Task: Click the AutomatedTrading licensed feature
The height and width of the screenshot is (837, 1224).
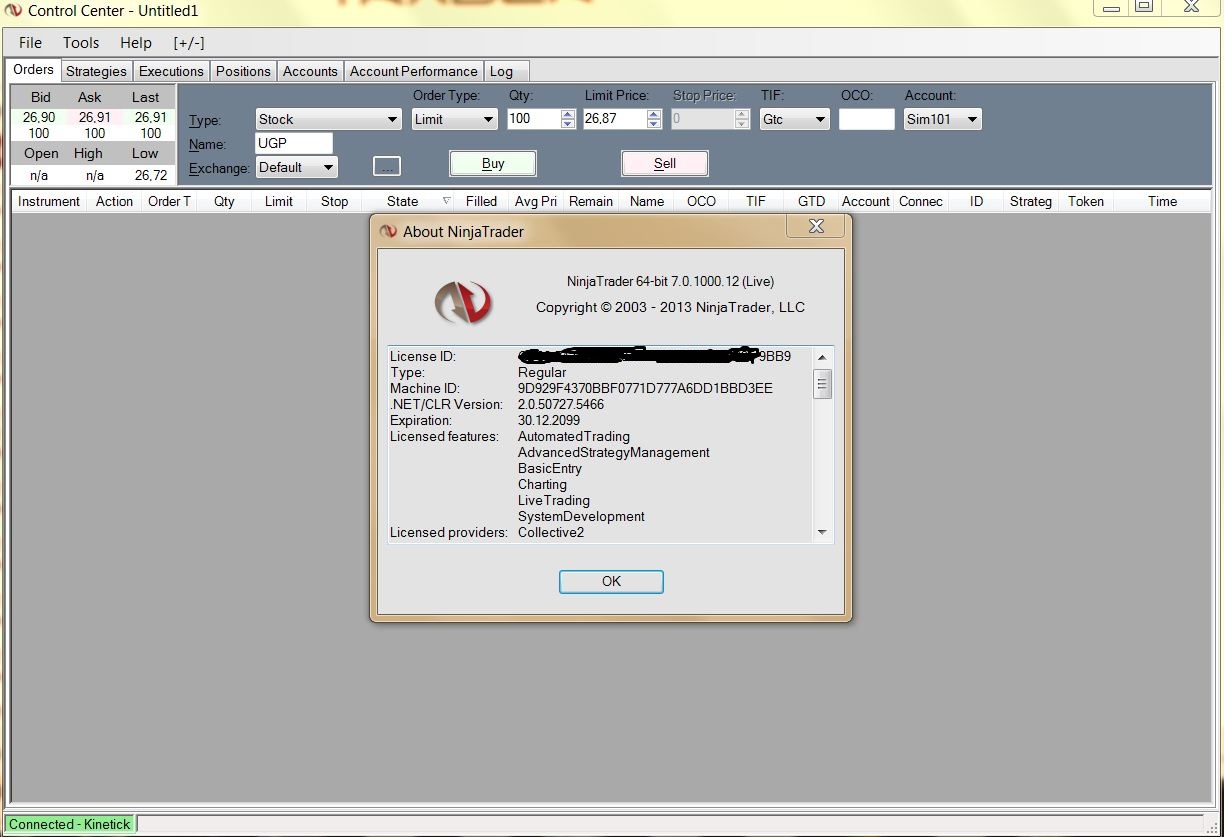Action: pos(574,436)
